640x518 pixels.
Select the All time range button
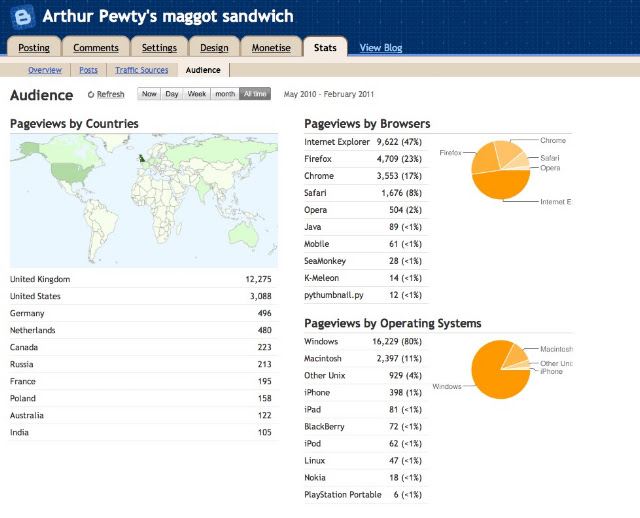(x=255, y=94)
